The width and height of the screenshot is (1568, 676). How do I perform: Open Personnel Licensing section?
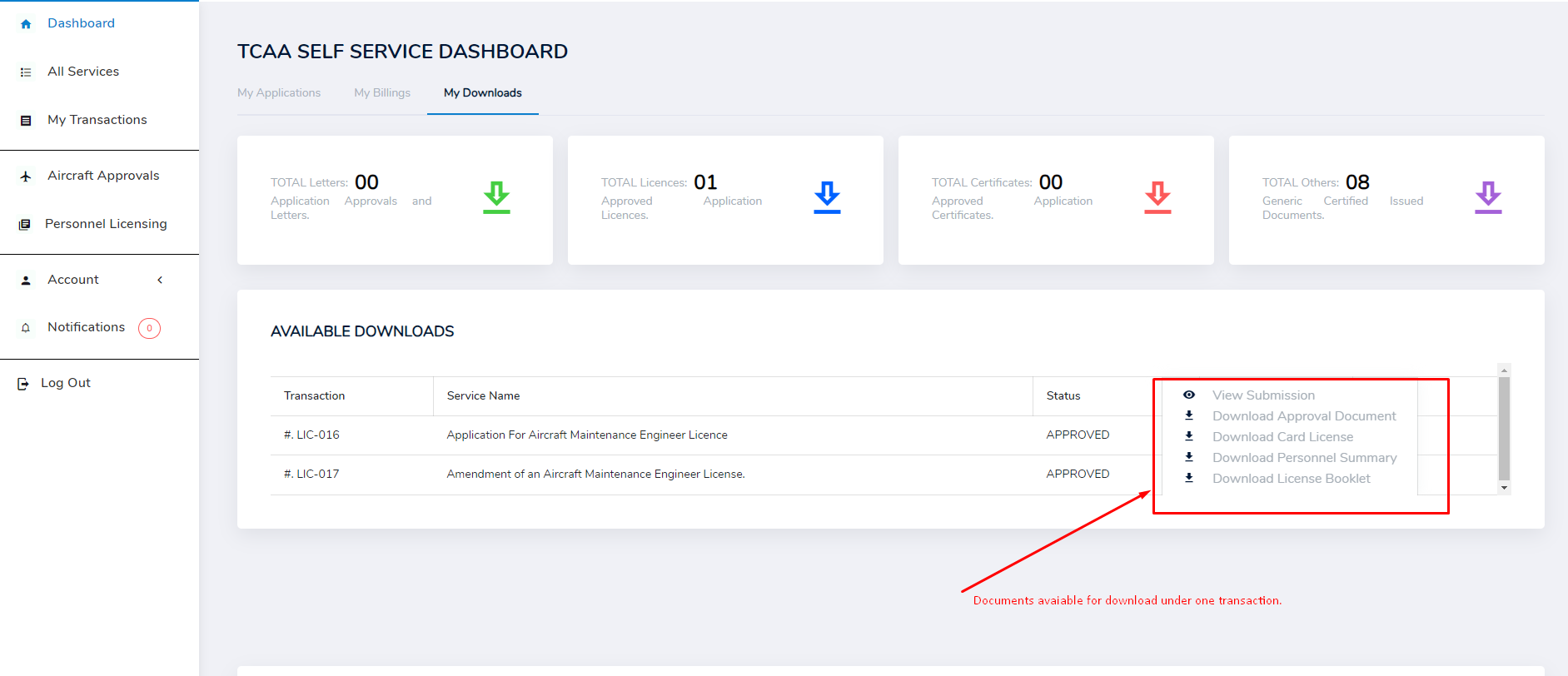coord(106,224)
